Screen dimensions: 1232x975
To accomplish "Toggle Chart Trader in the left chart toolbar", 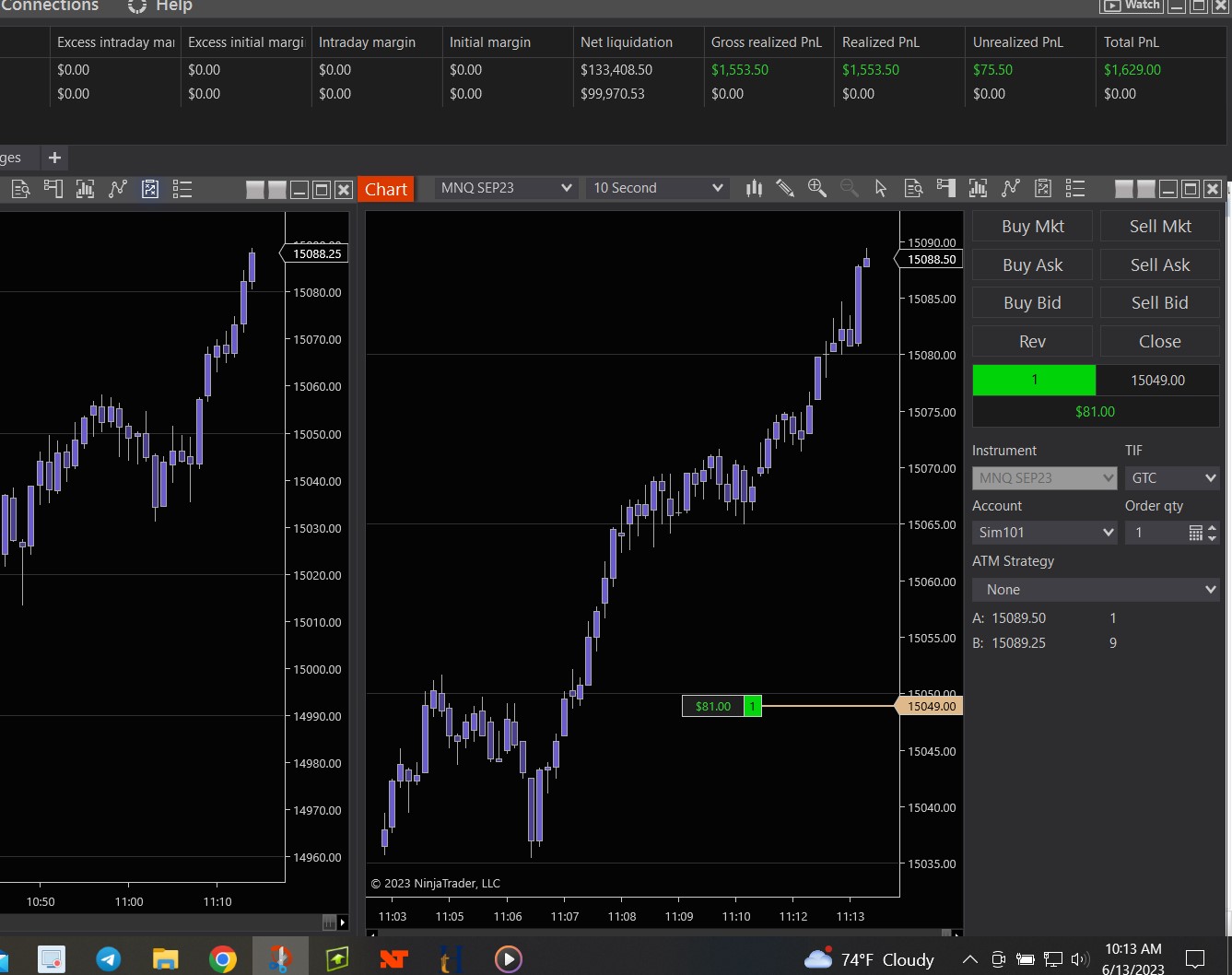I will coord(53,189).
